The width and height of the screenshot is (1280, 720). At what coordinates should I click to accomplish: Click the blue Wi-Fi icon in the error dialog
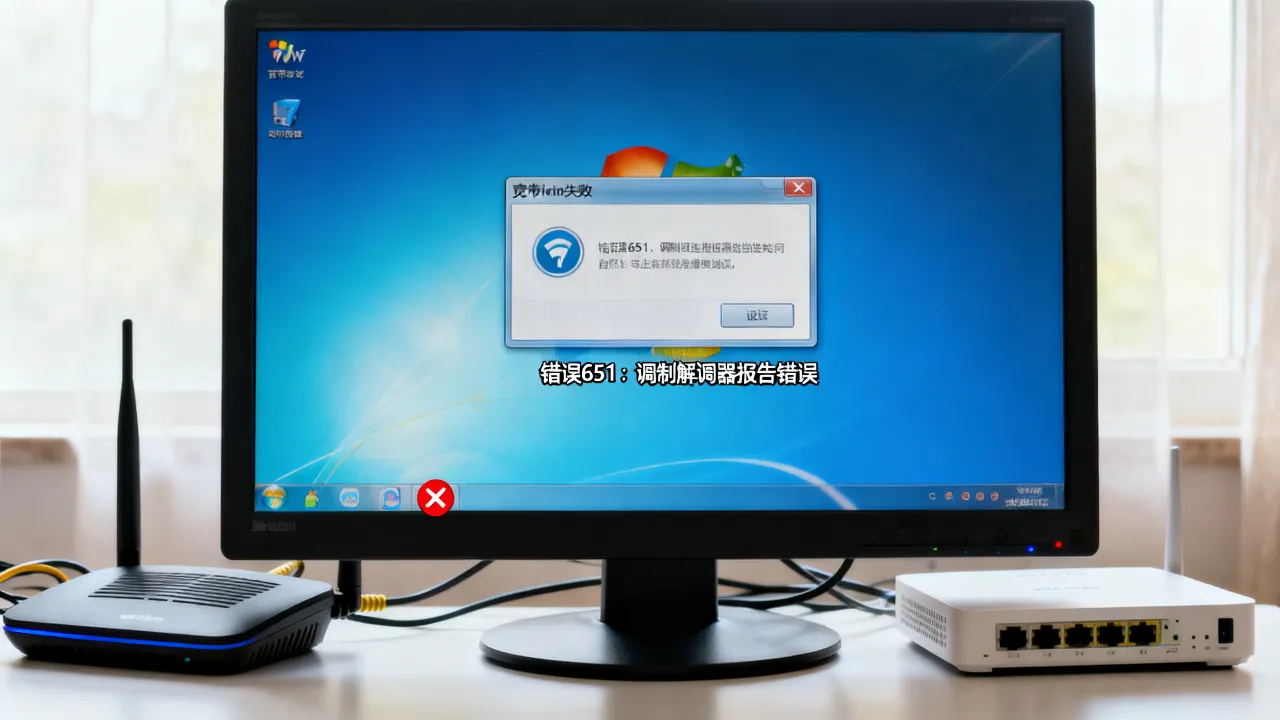pos(558,252)
